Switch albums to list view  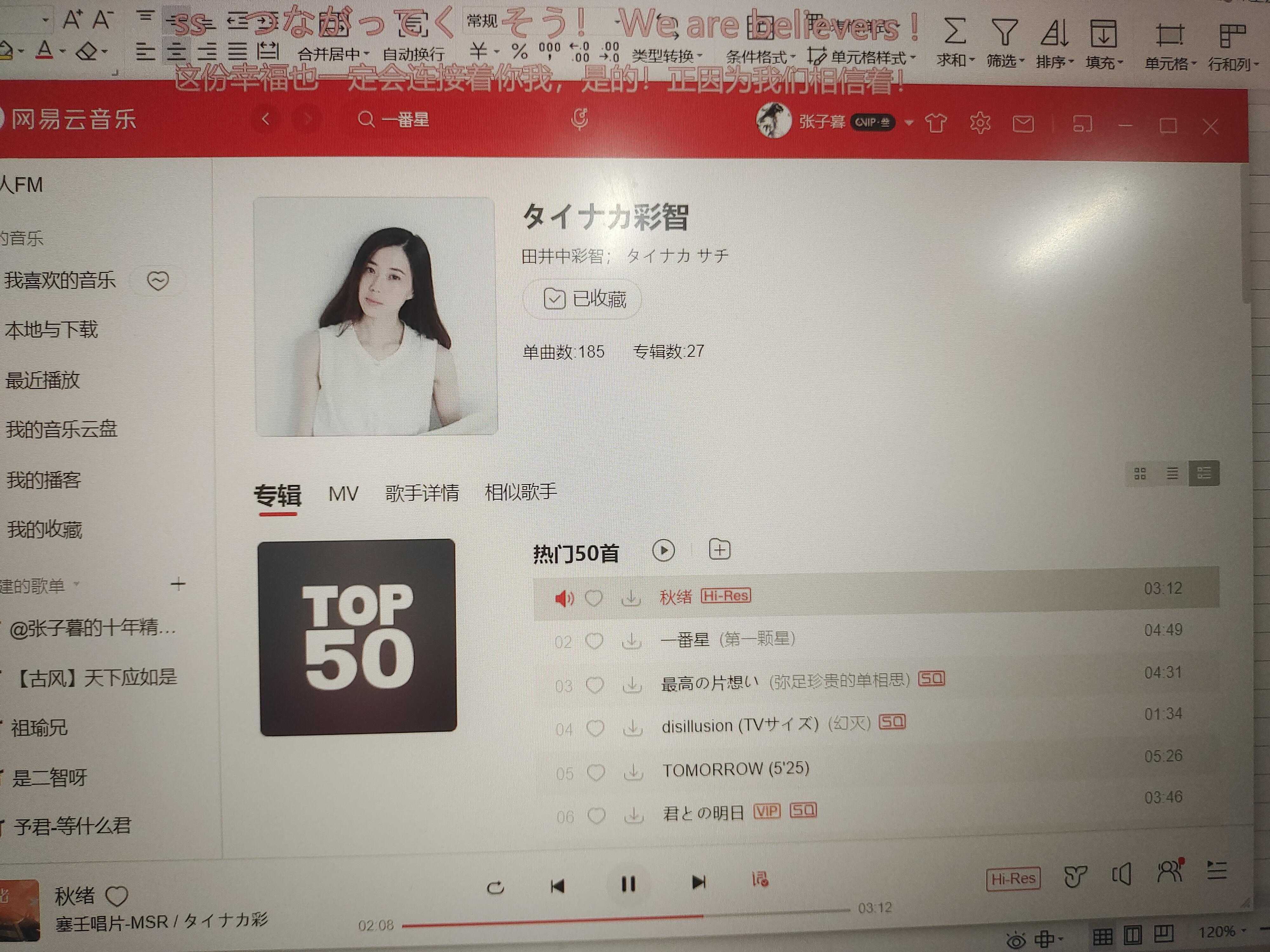point(1173,473)
